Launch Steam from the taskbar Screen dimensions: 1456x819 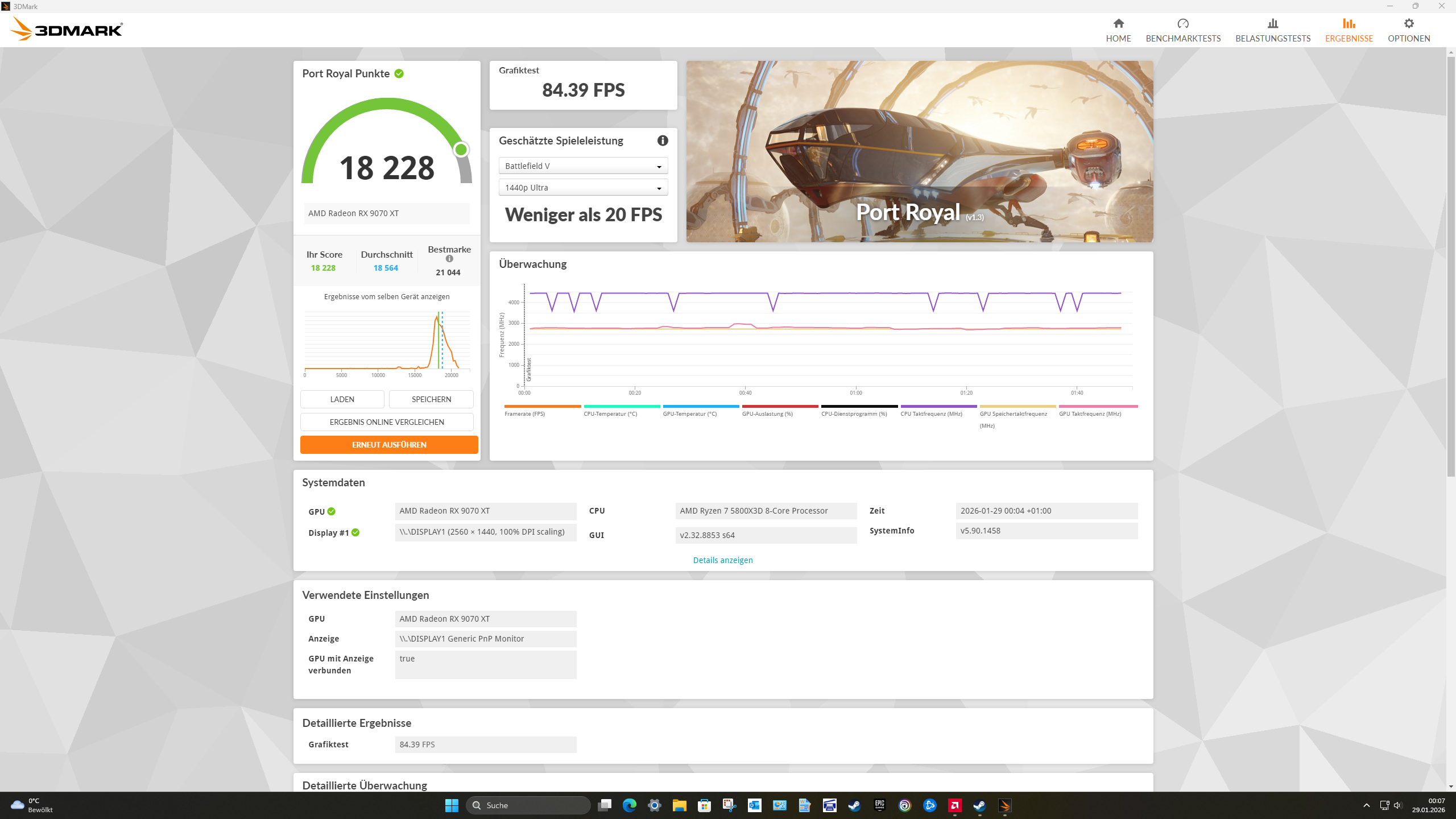tap(854, 805)
